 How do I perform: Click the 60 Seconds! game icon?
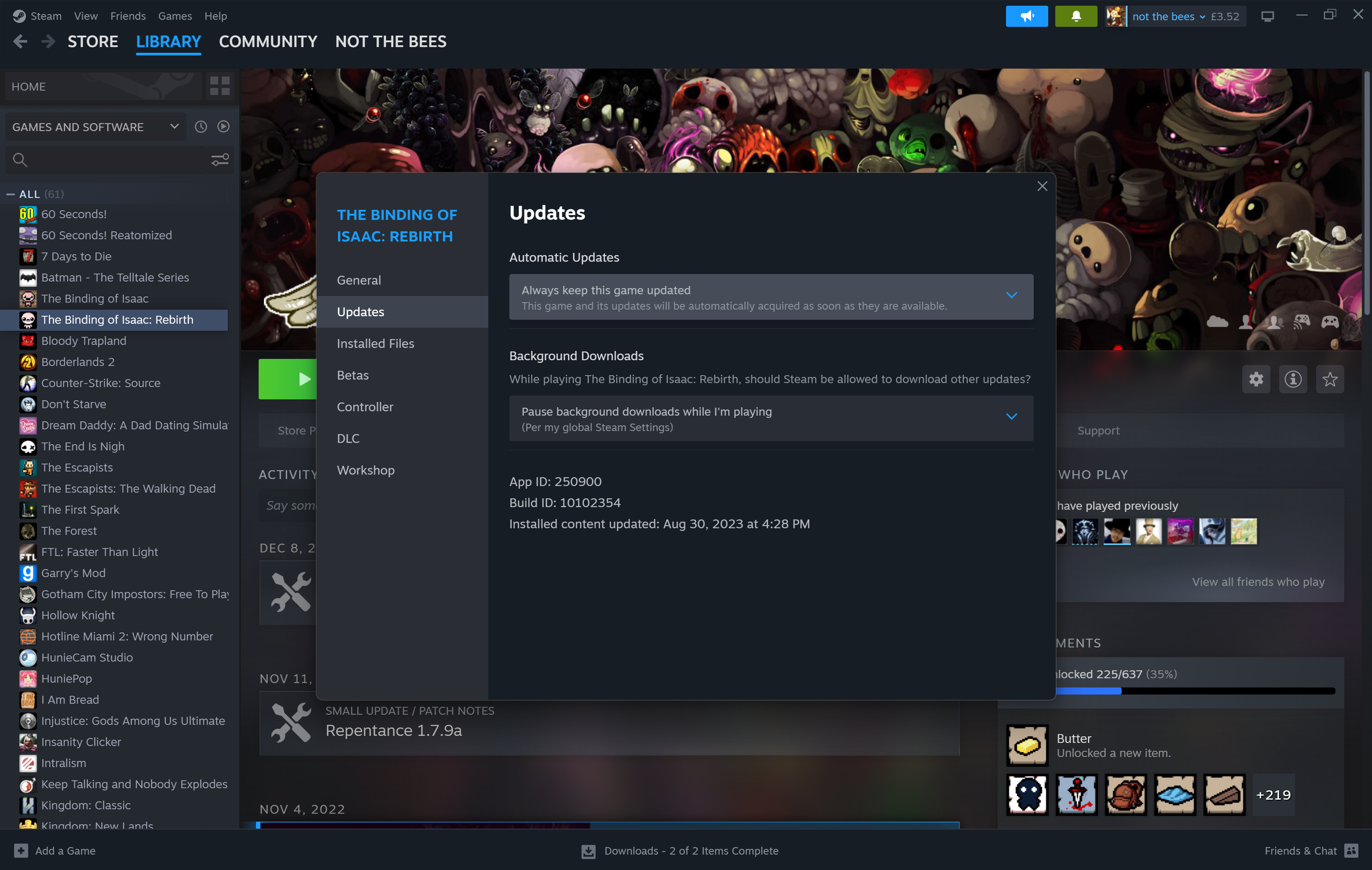coord(28,214)
